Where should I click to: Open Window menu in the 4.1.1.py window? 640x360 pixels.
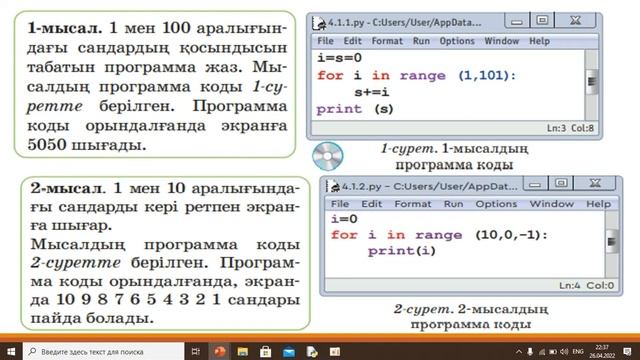click(502, 41)
